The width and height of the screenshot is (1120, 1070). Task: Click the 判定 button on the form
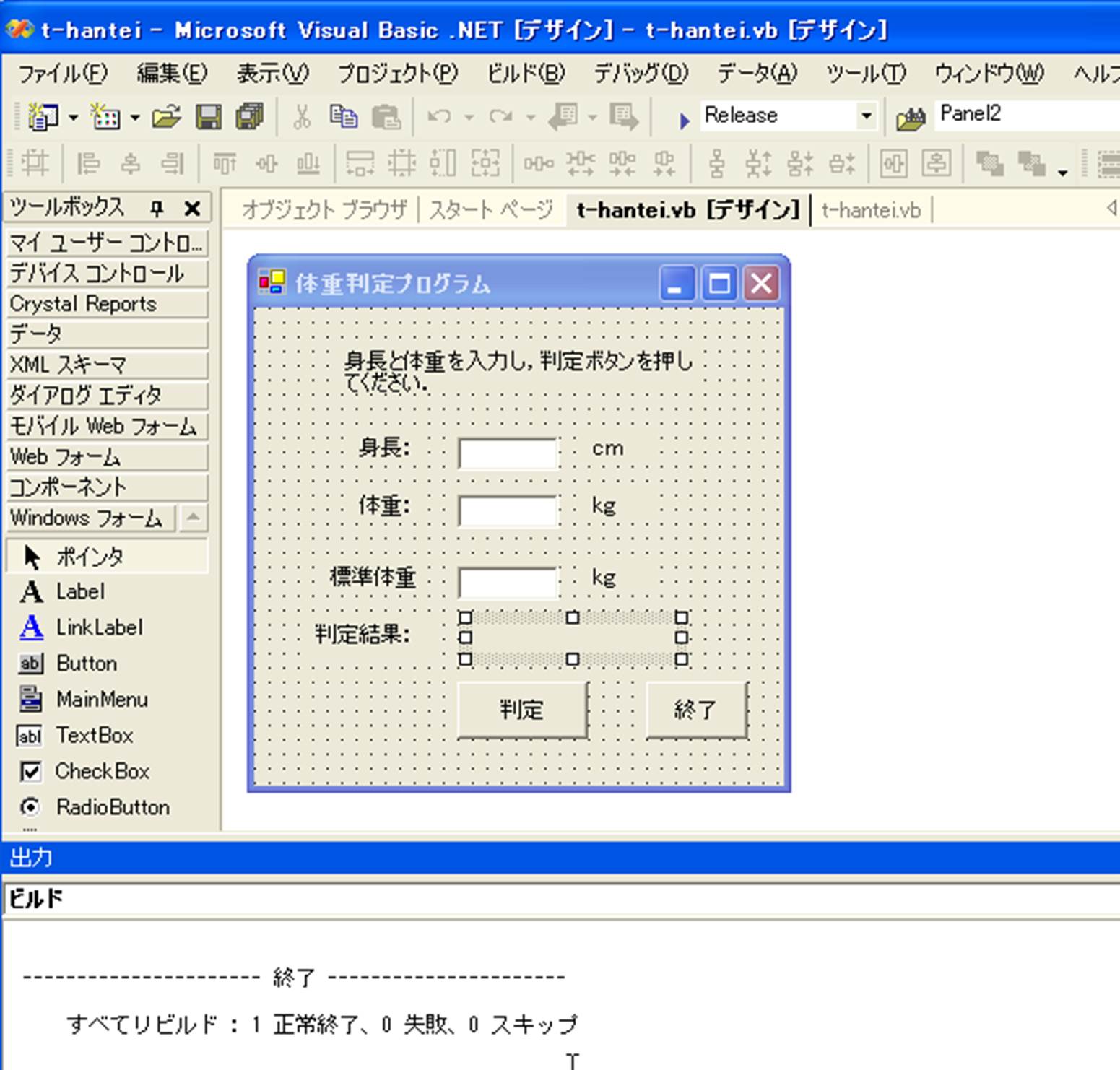point(522,710)
